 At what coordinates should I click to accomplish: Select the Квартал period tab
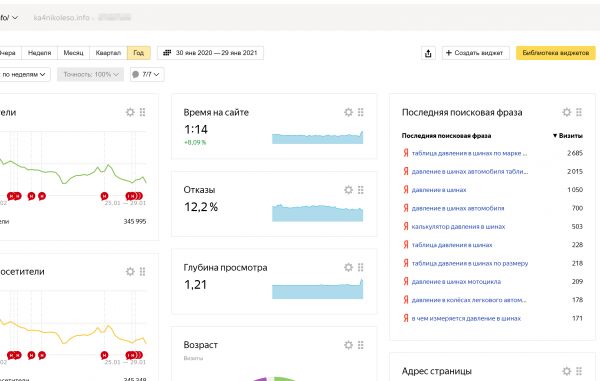click(x=108, y=53)
